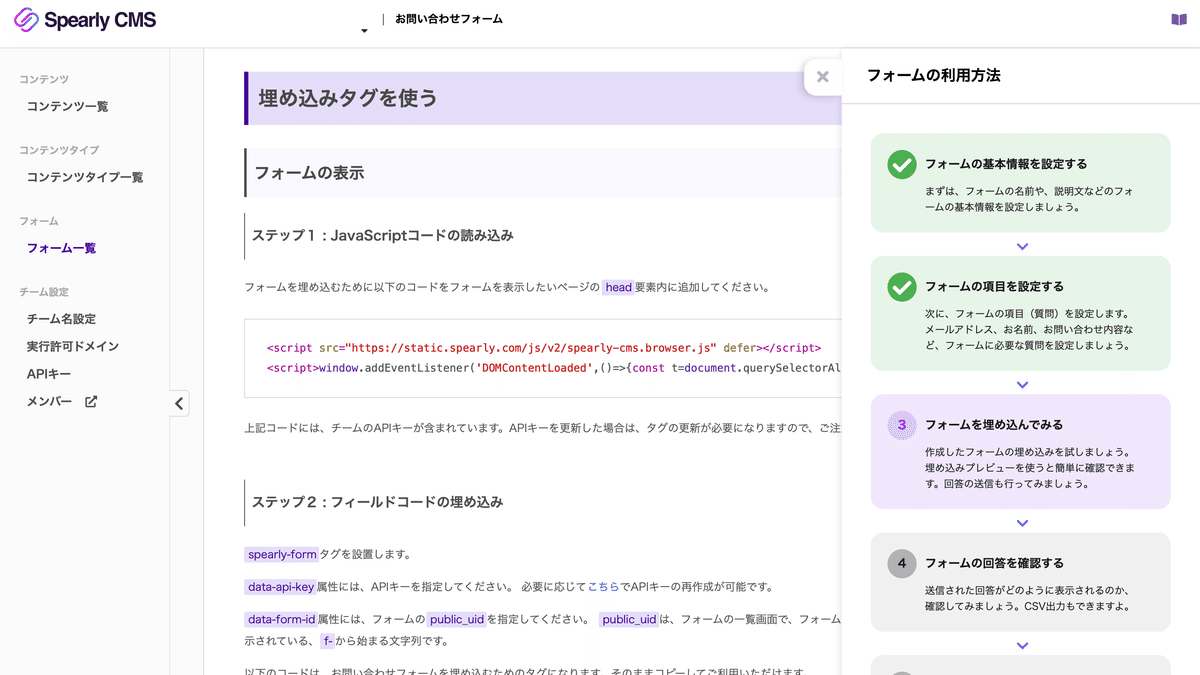Click chevron below フォームの基本情報 step
1200x675 pixels.
[x=1021, y=246]
